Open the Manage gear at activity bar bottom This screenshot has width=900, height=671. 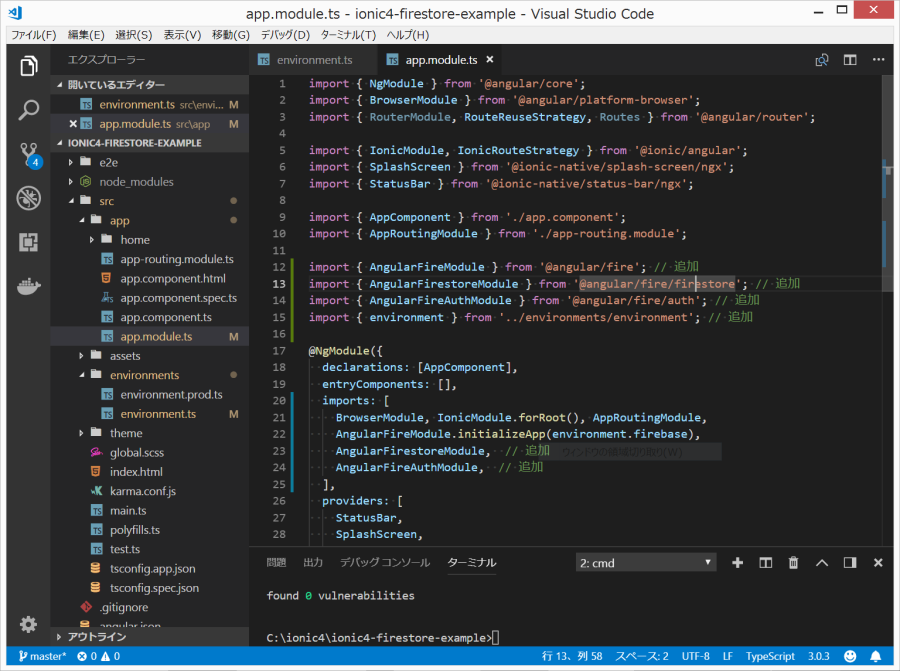[29, 624]
